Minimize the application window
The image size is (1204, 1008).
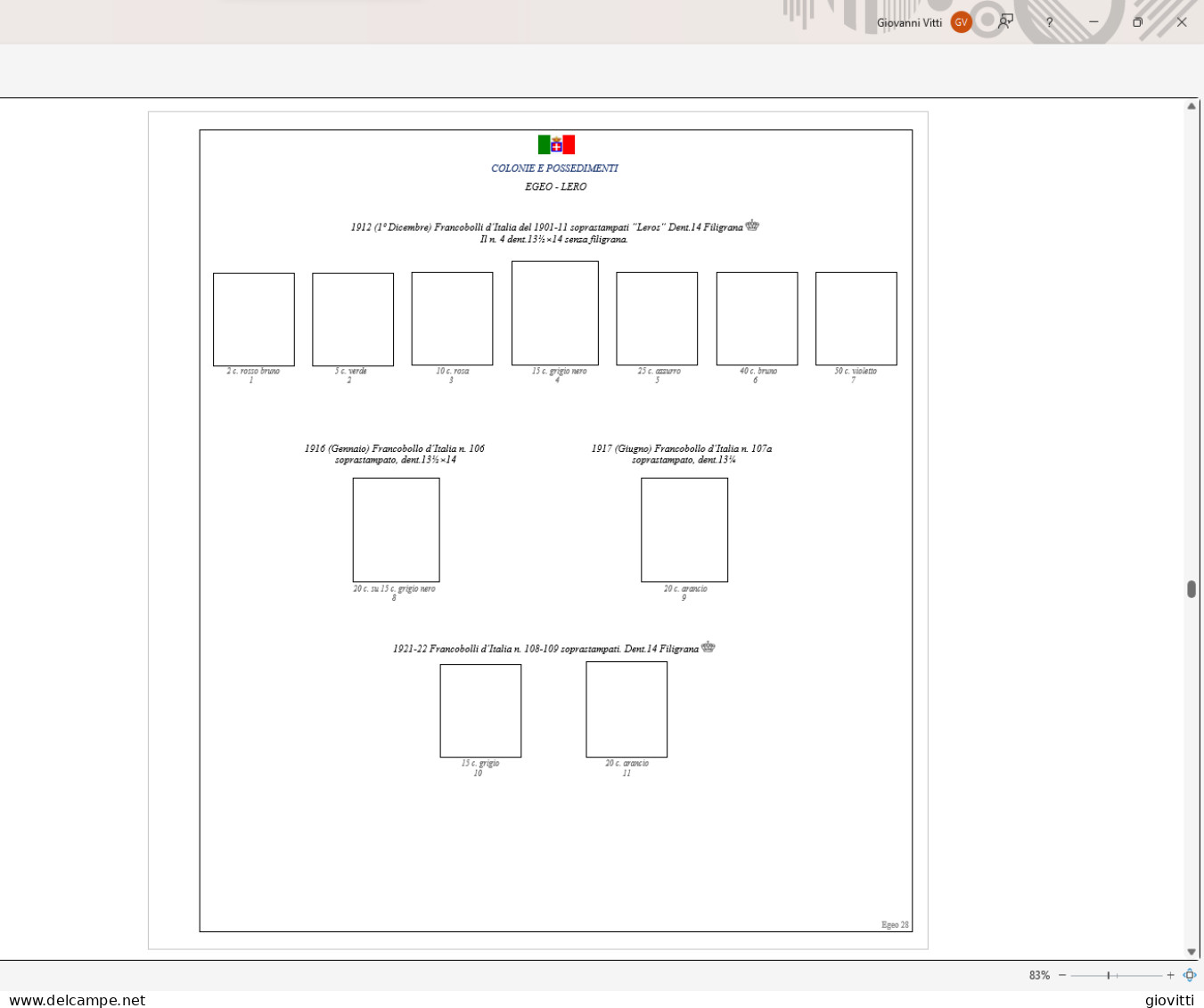pyautogui.click(x=1093, y=22)
